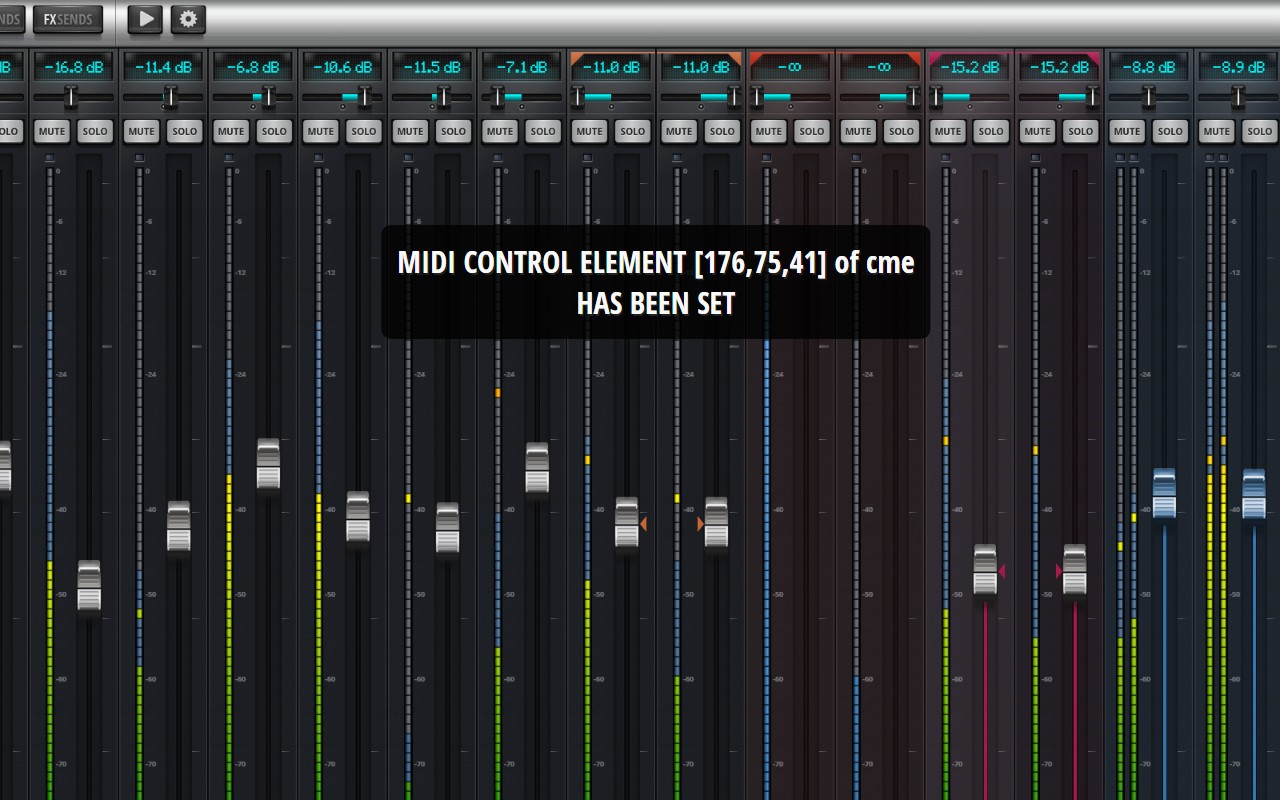Grab the red fader of the left-panned -15.2 dB channel

985,570
